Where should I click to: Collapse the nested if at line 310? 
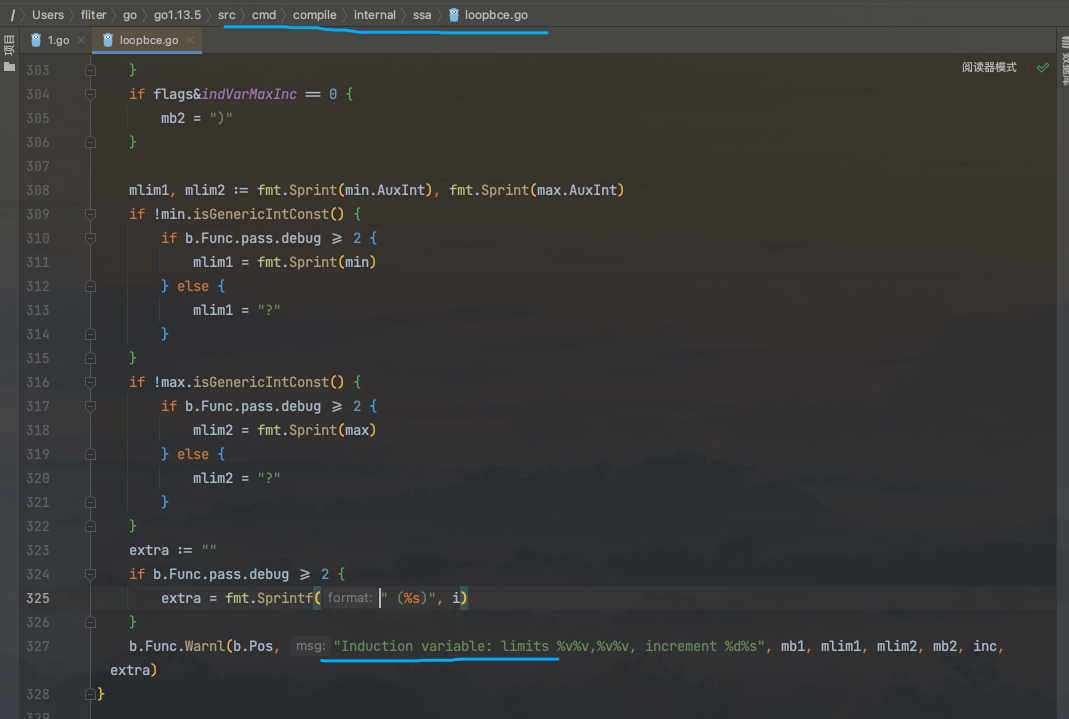tap(90, 239)
